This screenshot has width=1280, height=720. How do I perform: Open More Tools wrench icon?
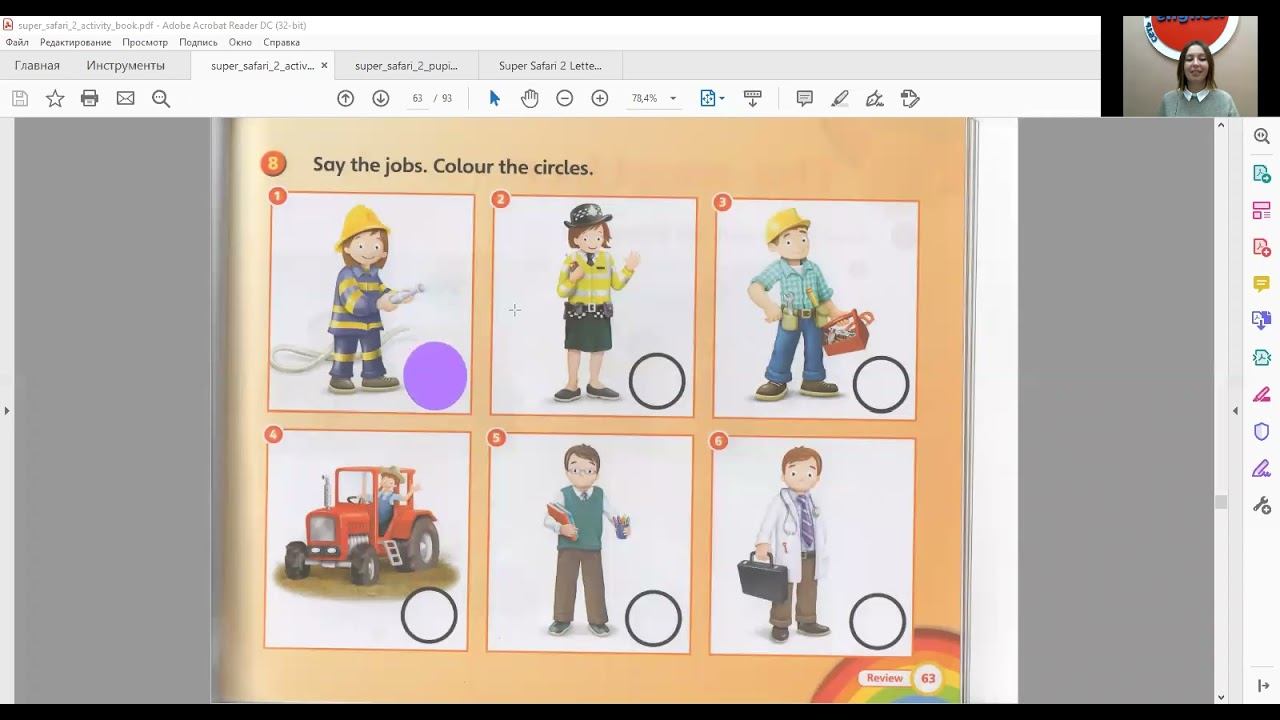pos(1262,505)
